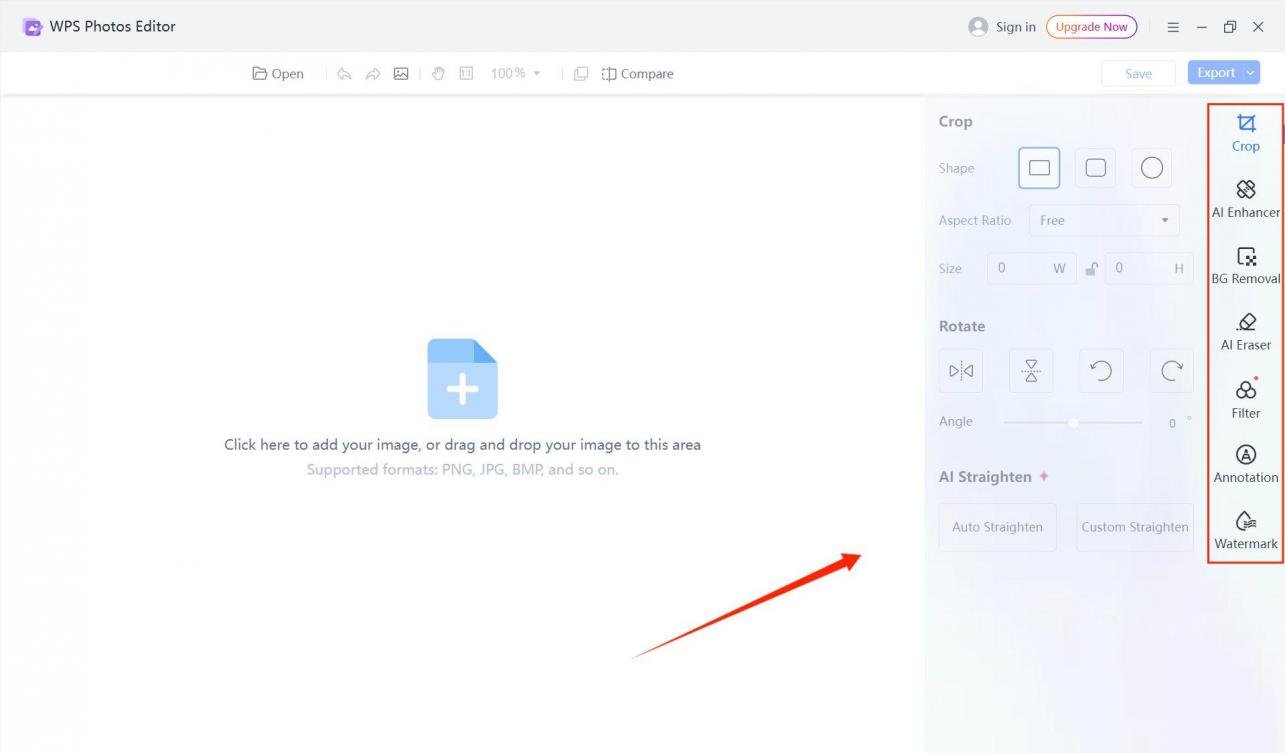1285x753 pixels.
Task: Click the "AI Straighten" heading
Action: point(985,477)
